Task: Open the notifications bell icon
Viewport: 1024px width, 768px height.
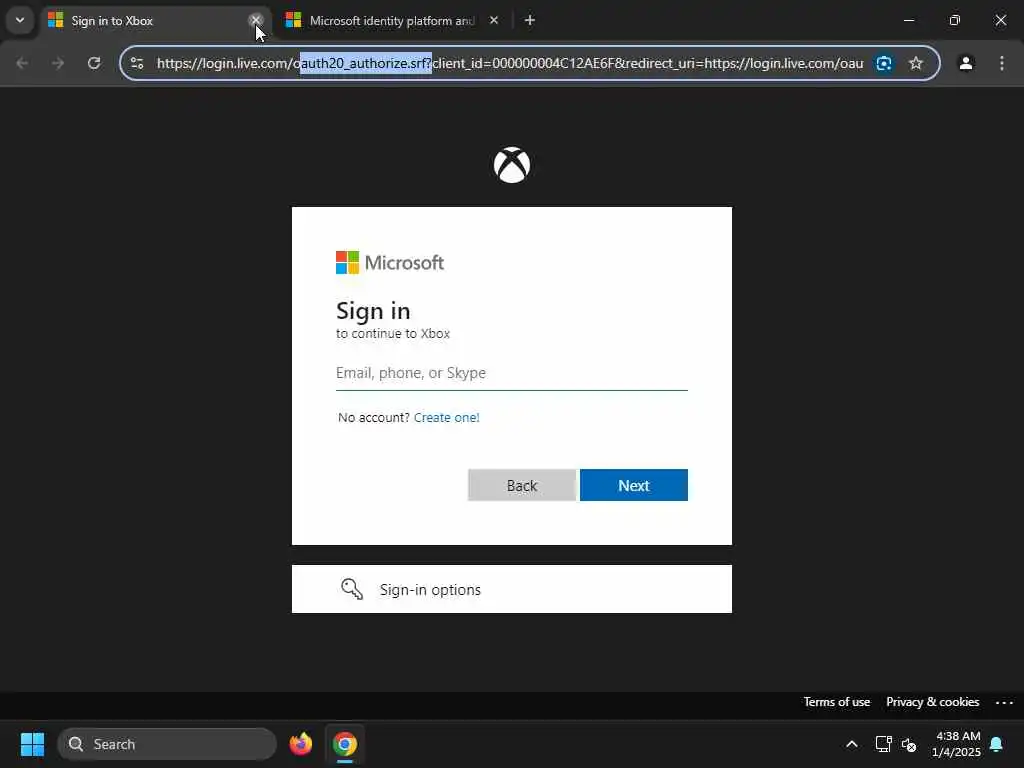Action: pyautogui.click(x=997, y=744)
